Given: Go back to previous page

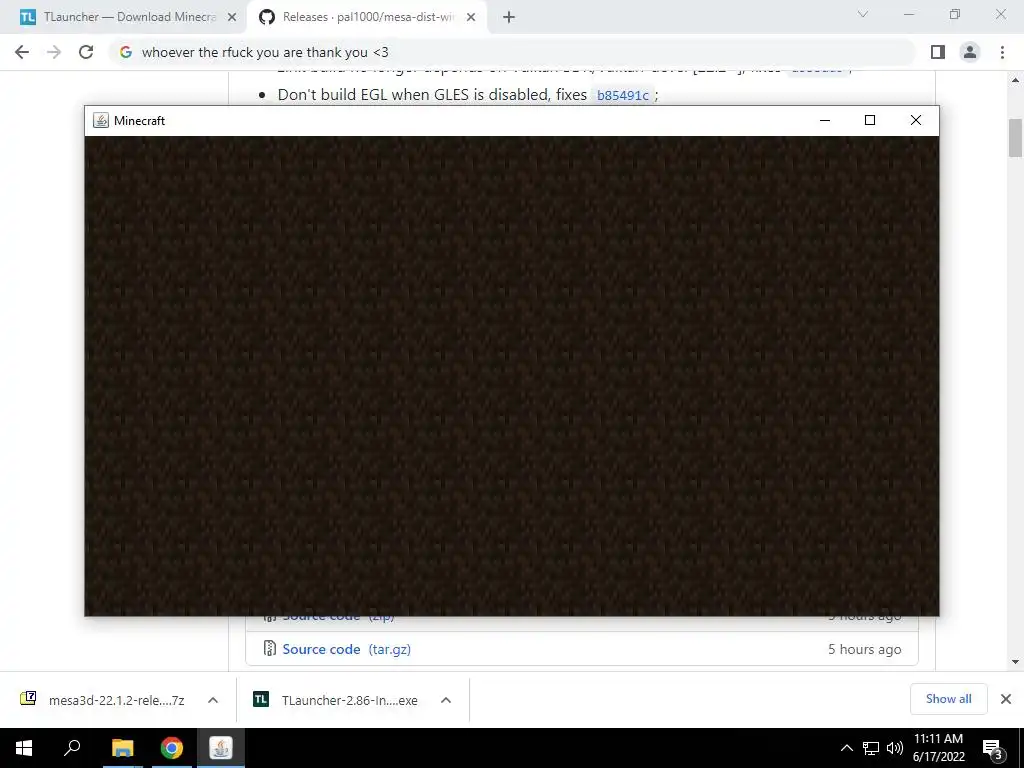Looking at the screenshot, I should tap(22, 52).
